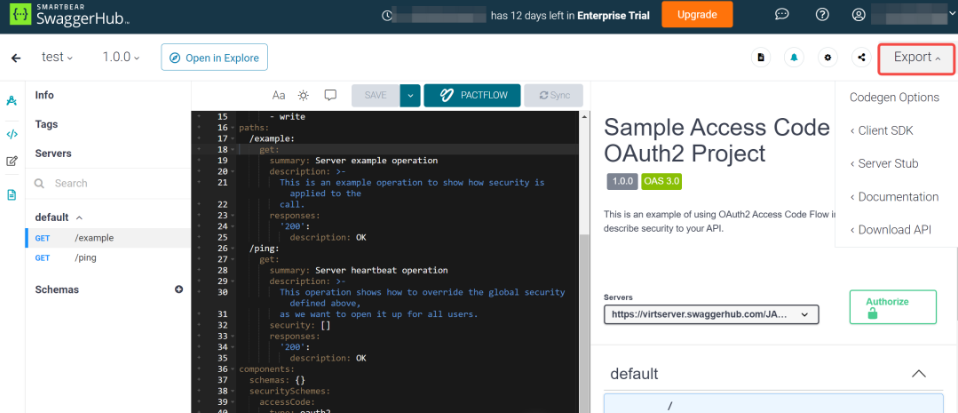Open the Servers URL dropdown
Viewport: 958px width, 413px height.
(711, 314)
